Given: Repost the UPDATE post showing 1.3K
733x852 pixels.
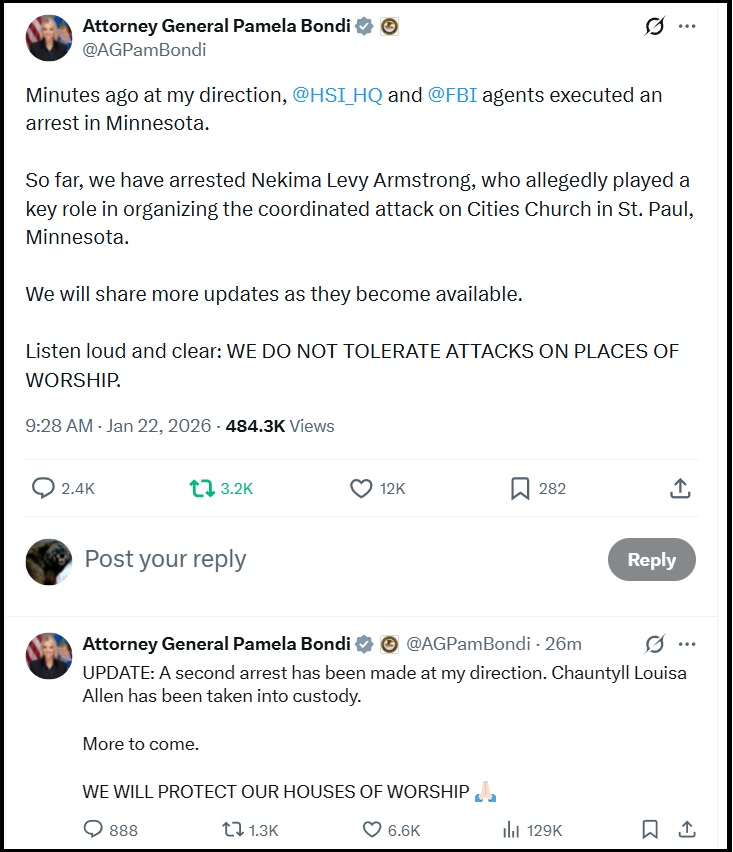Looking at the screenshot, I should 233,829.
